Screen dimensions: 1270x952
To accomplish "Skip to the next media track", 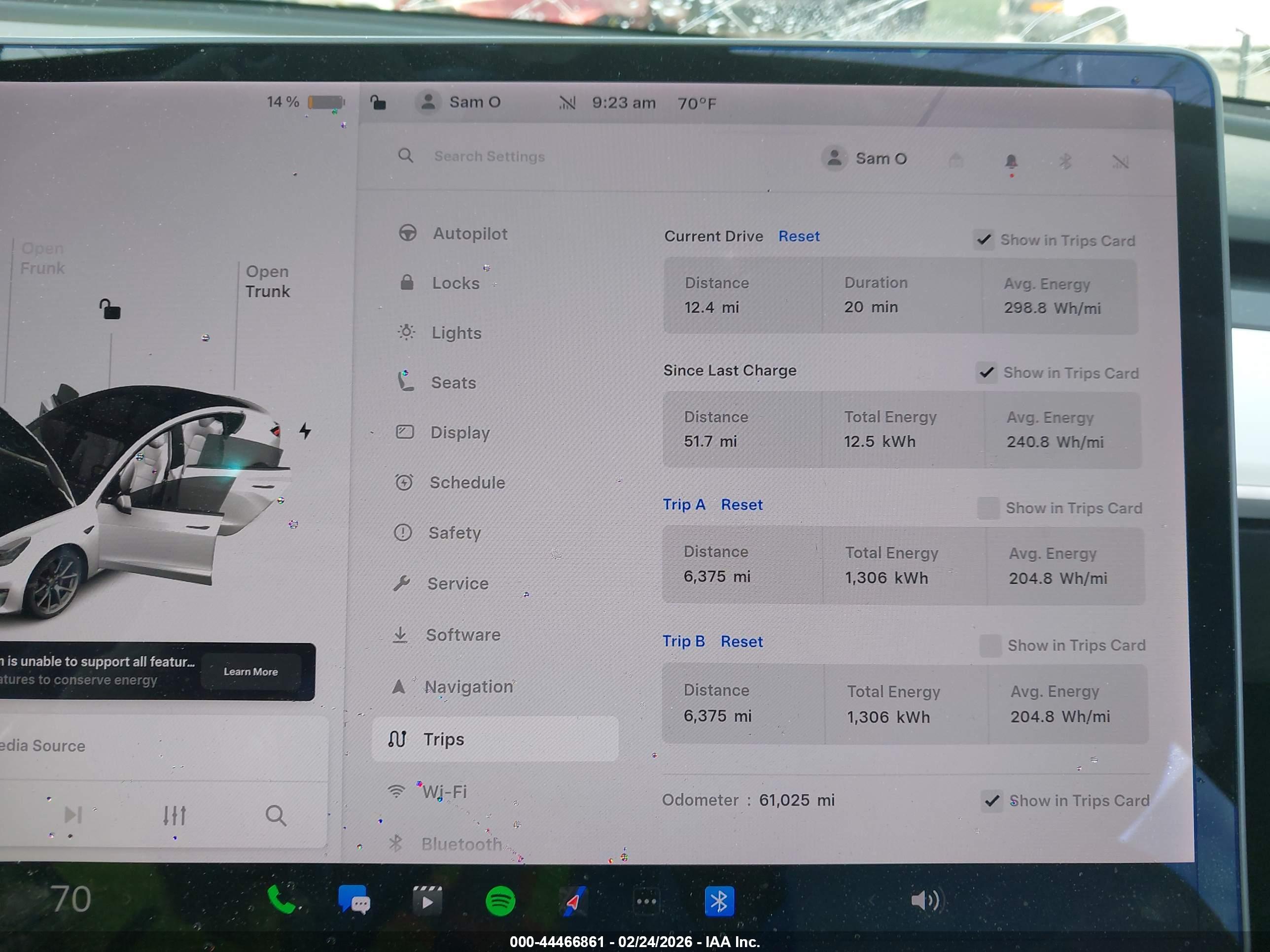I will (72, 815).
